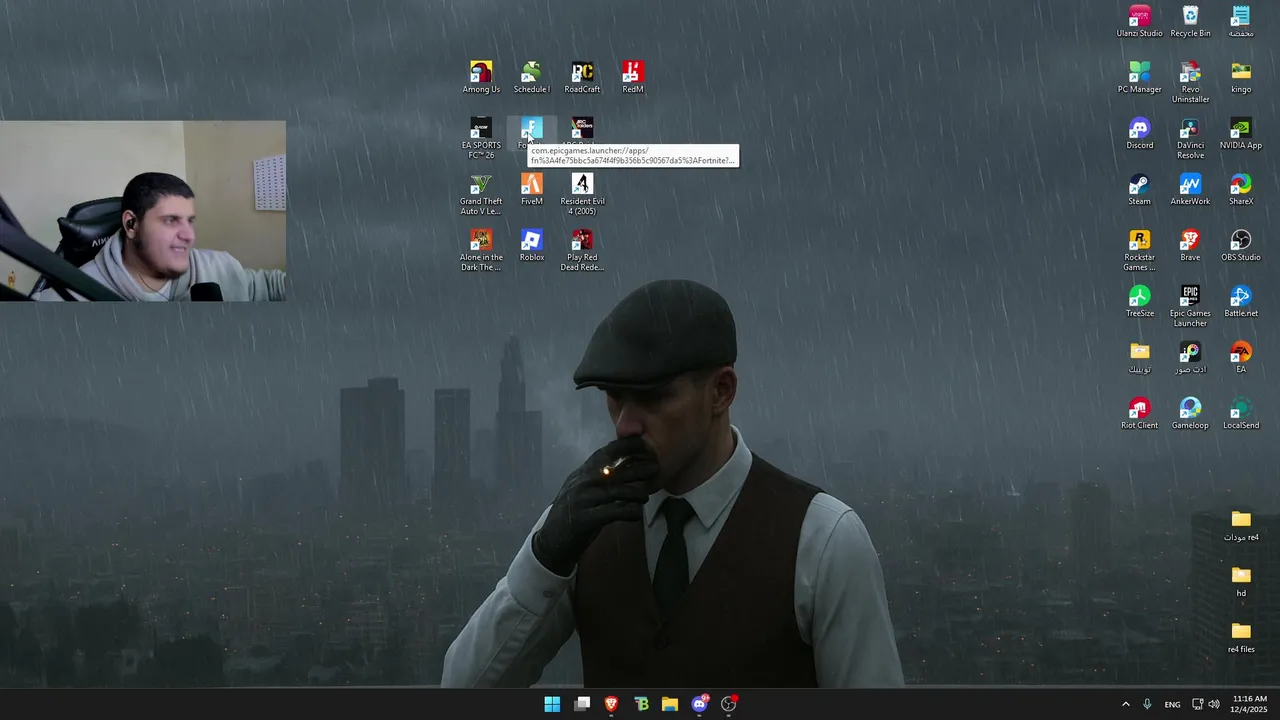The width and height of the screenshot is (1280, 720).
Task: Open the Windows Start menu
Action: click(x=552, y=704)
